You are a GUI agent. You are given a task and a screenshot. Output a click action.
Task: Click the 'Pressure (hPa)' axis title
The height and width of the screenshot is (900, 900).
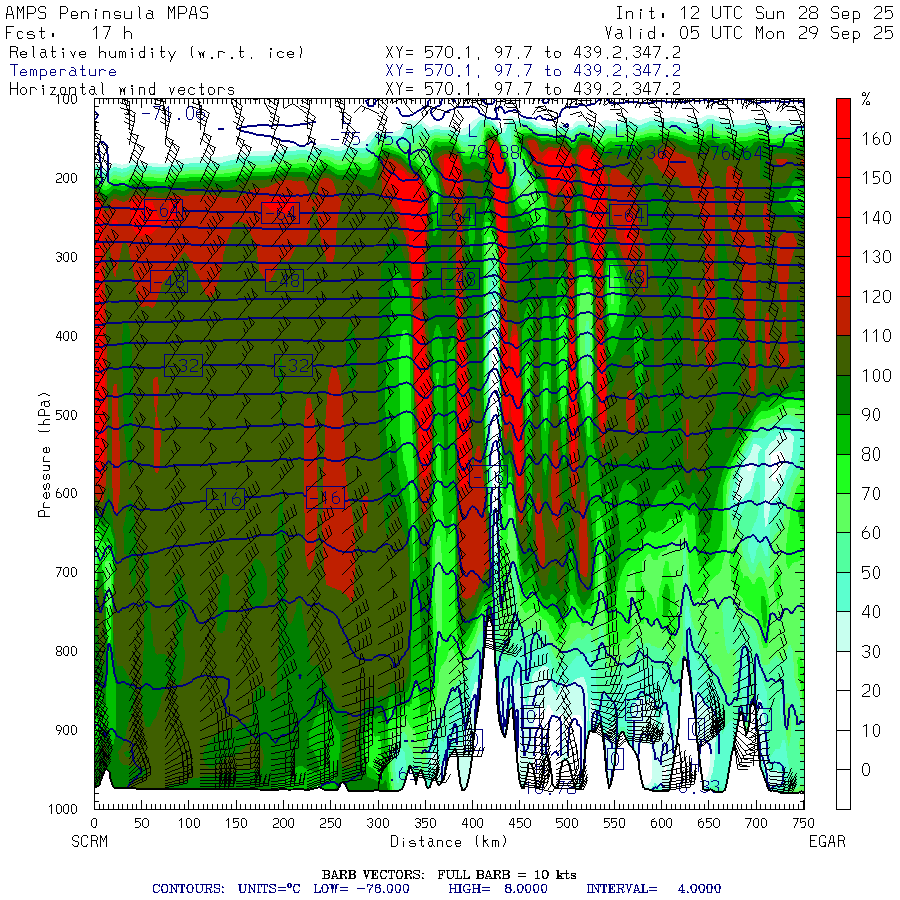pyautogui.click(x=44, y=455)
